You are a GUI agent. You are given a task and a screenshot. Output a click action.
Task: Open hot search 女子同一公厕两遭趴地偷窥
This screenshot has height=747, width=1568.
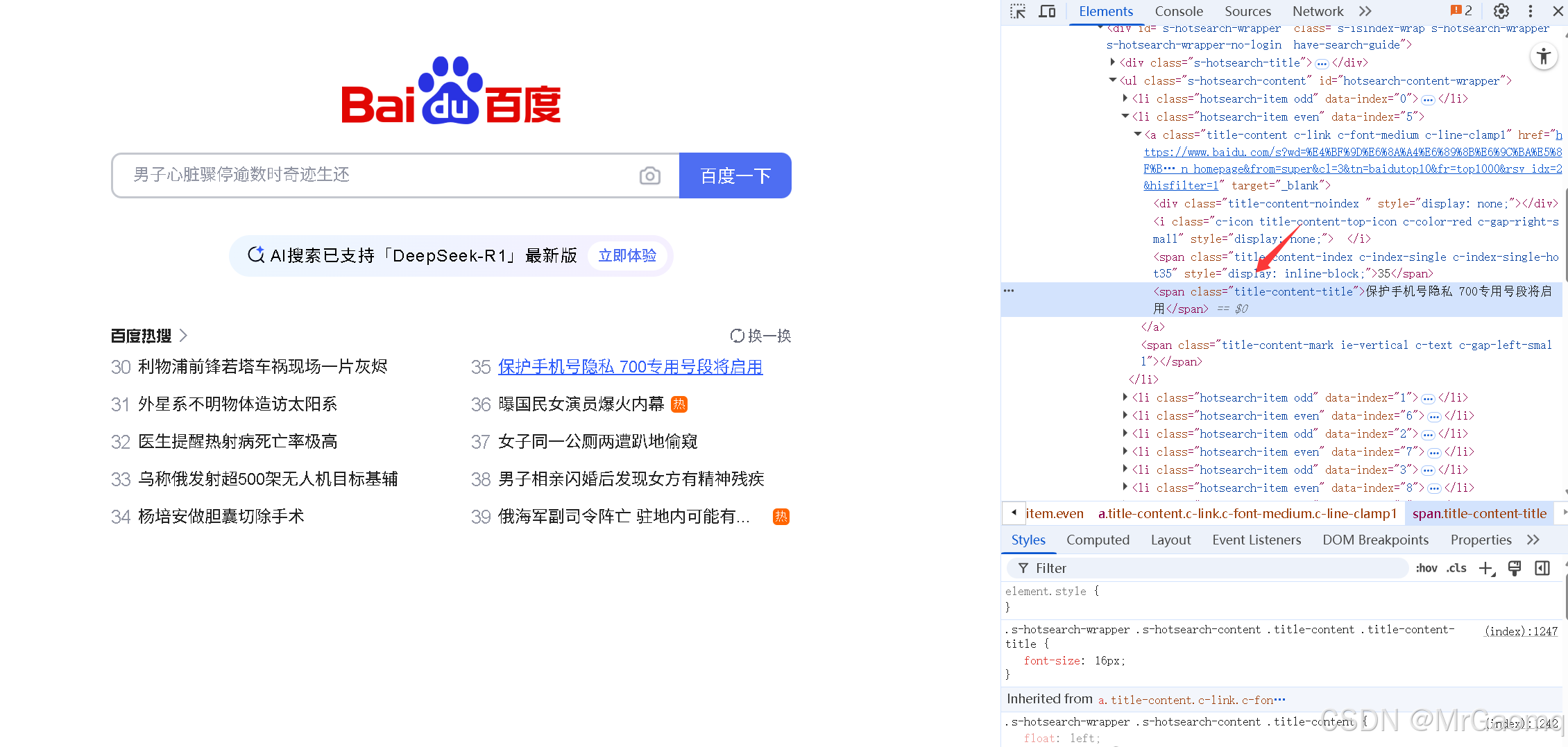tap(597, 442)
